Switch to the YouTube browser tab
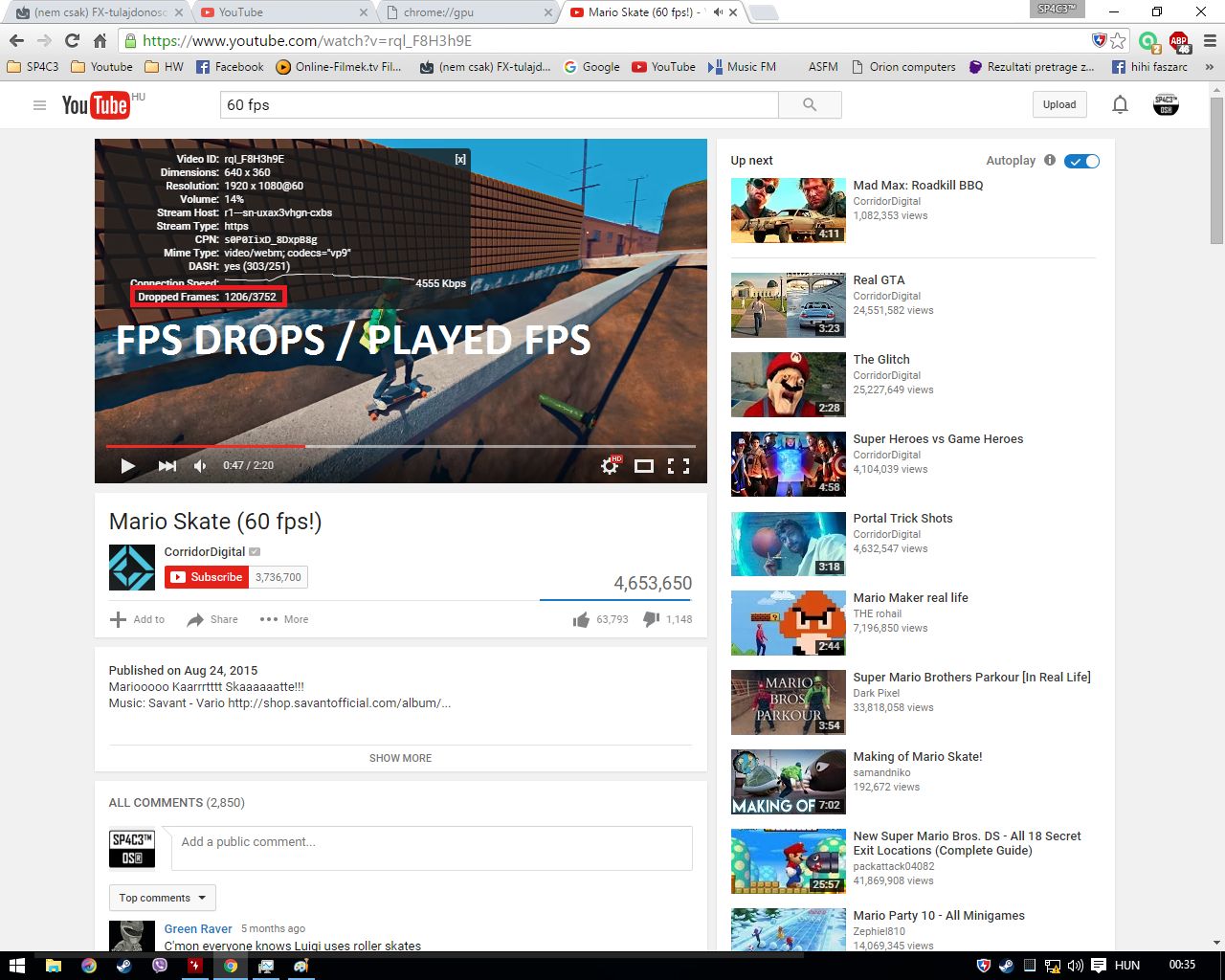 (283, 12)
